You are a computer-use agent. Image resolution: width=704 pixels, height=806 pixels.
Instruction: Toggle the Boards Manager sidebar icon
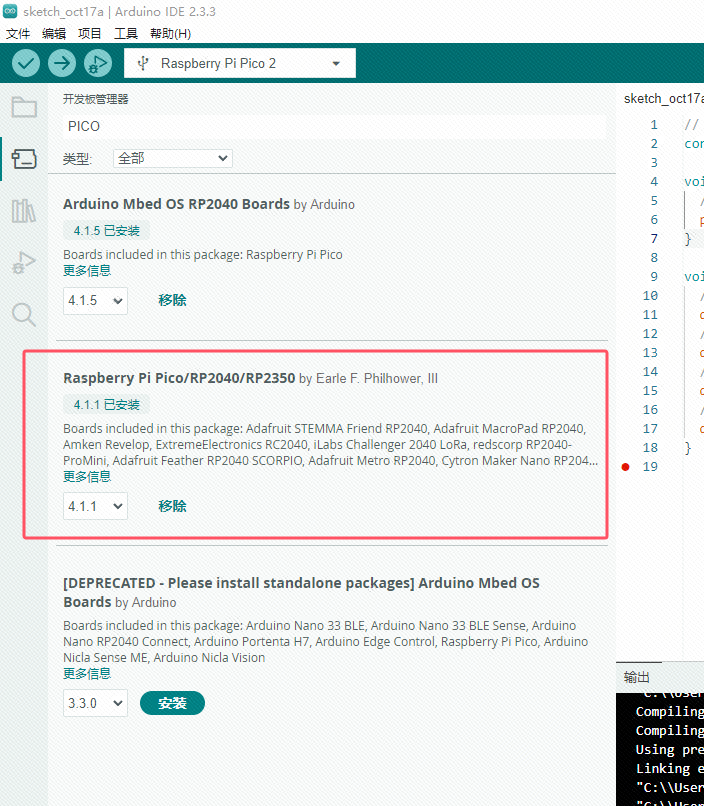[24, 159]
